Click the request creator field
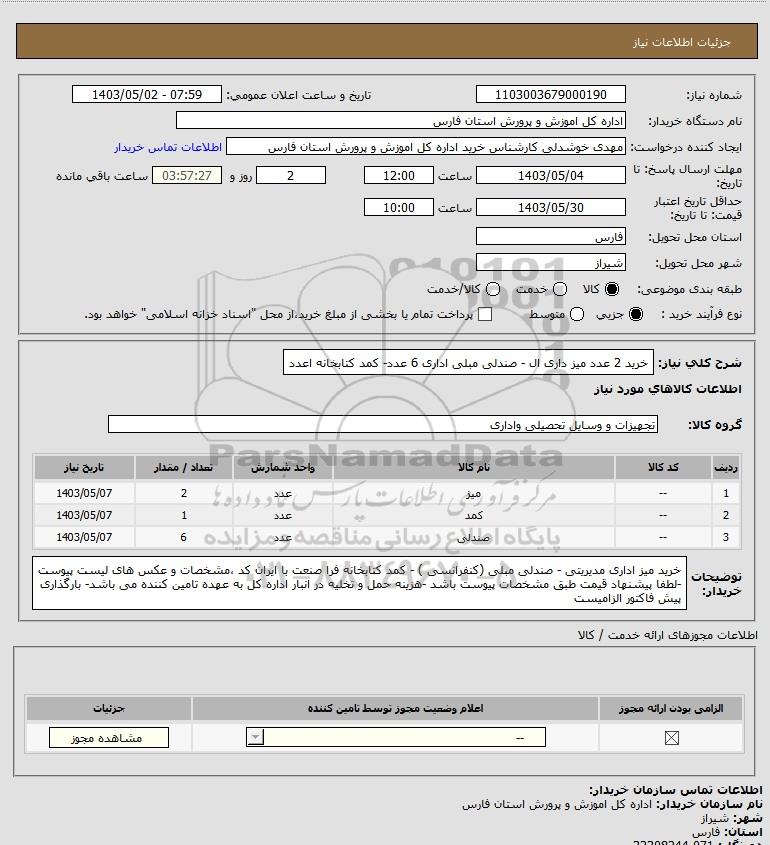The width and height of the screenshot is (770, 845). [x=426, y=147]
